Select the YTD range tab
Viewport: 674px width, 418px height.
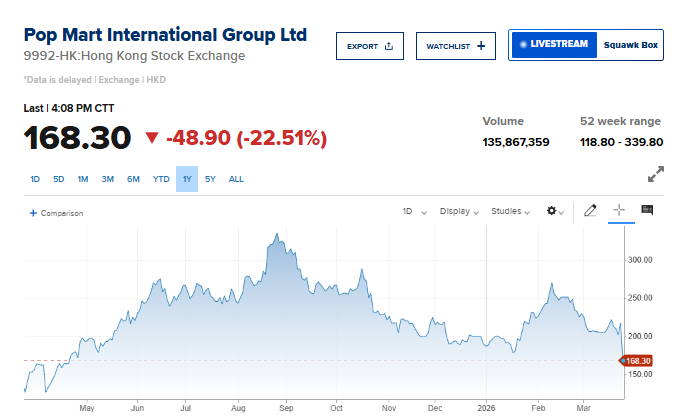(x=161, y=179)
